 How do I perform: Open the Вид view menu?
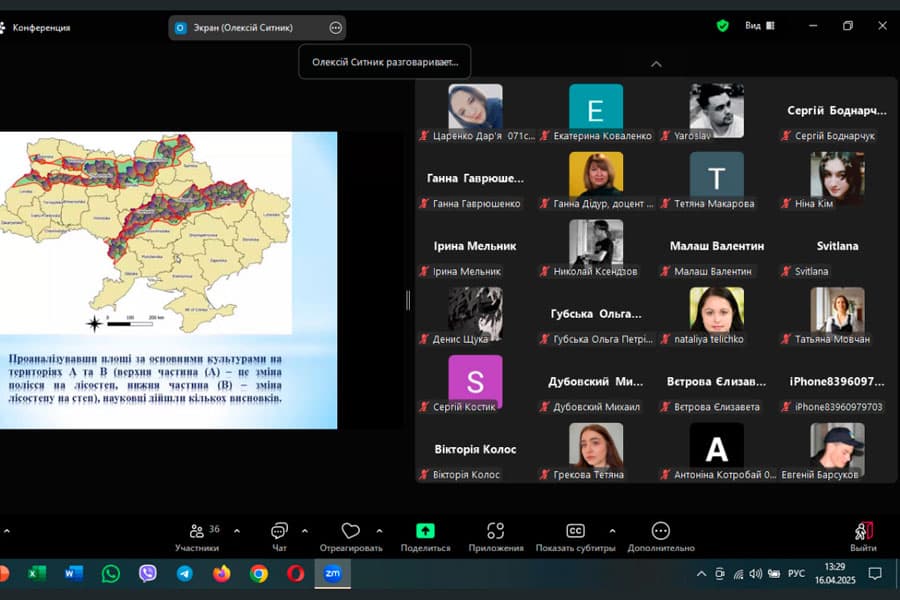[x=758, y=26]
